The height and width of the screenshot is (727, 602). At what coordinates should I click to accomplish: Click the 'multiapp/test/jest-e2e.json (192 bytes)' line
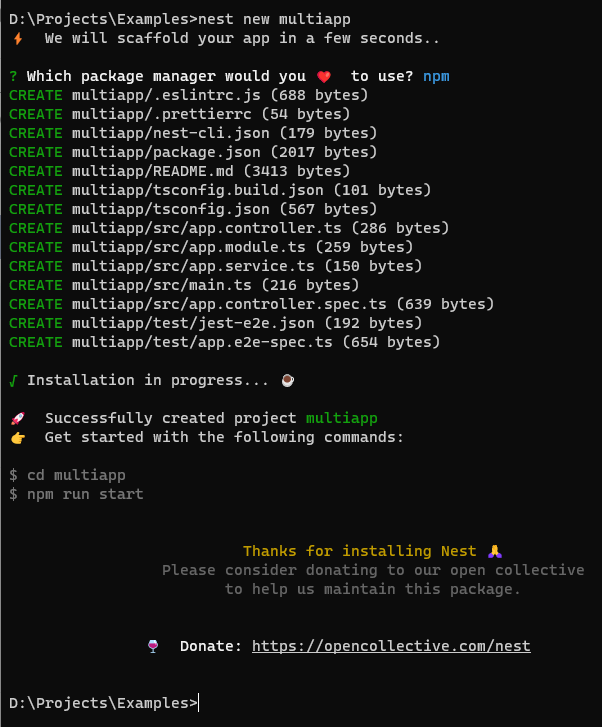pyautogui.click(x=247, y=323)
